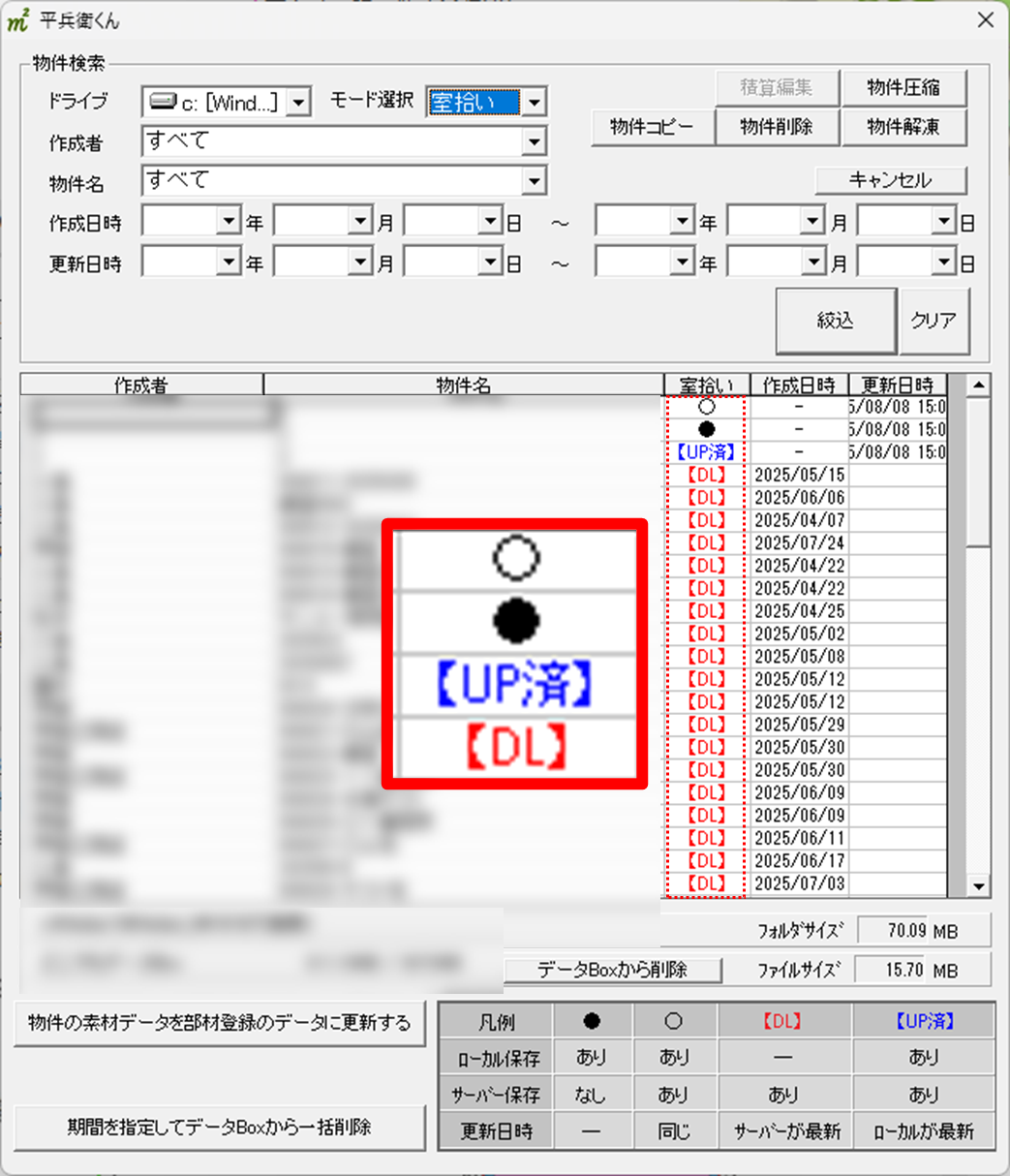Click the list scrollbar down arrow
Screen dimensions: 1010x1176
978,885
